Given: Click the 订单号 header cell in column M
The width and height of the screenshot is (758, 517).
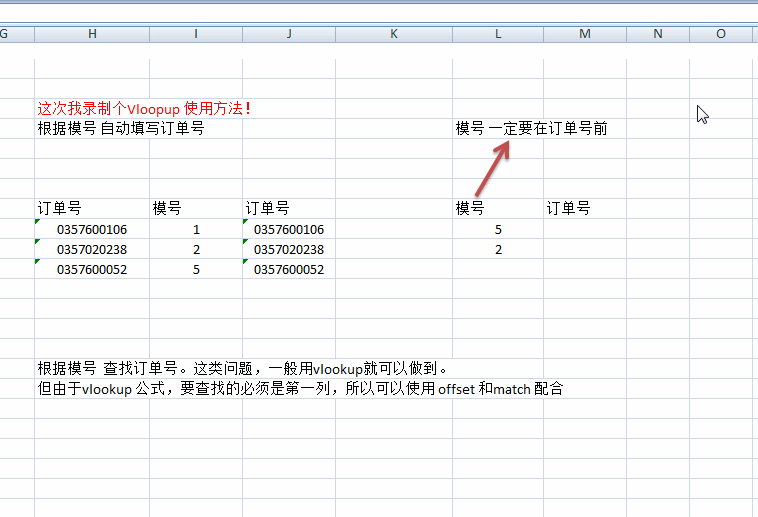Looking at the screenshot, I should coord(584,208).
